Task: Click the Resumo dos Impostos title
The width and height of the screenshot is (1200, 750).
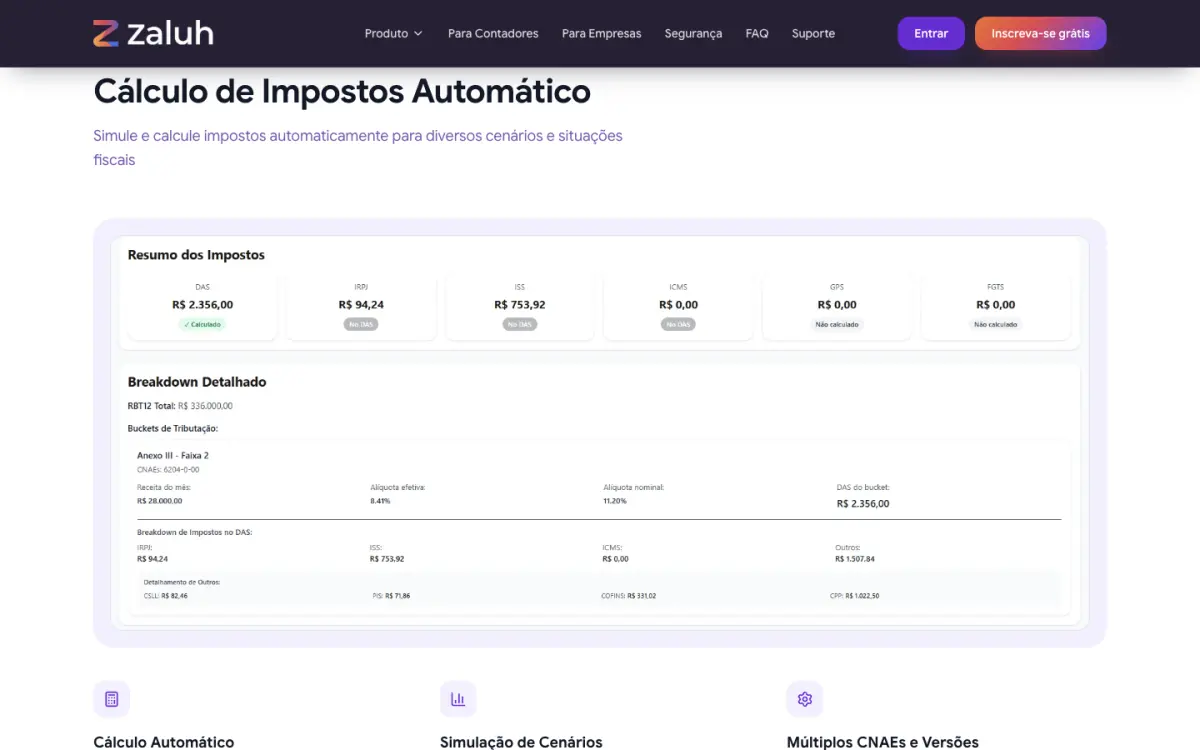Action: tap(196, 255)
